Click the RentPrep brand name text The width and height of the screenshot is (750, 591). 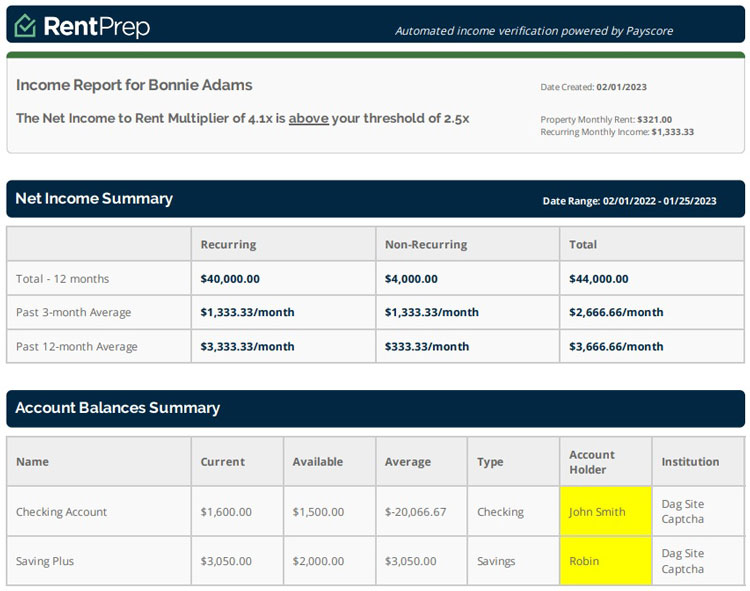(x=96, y=26)
